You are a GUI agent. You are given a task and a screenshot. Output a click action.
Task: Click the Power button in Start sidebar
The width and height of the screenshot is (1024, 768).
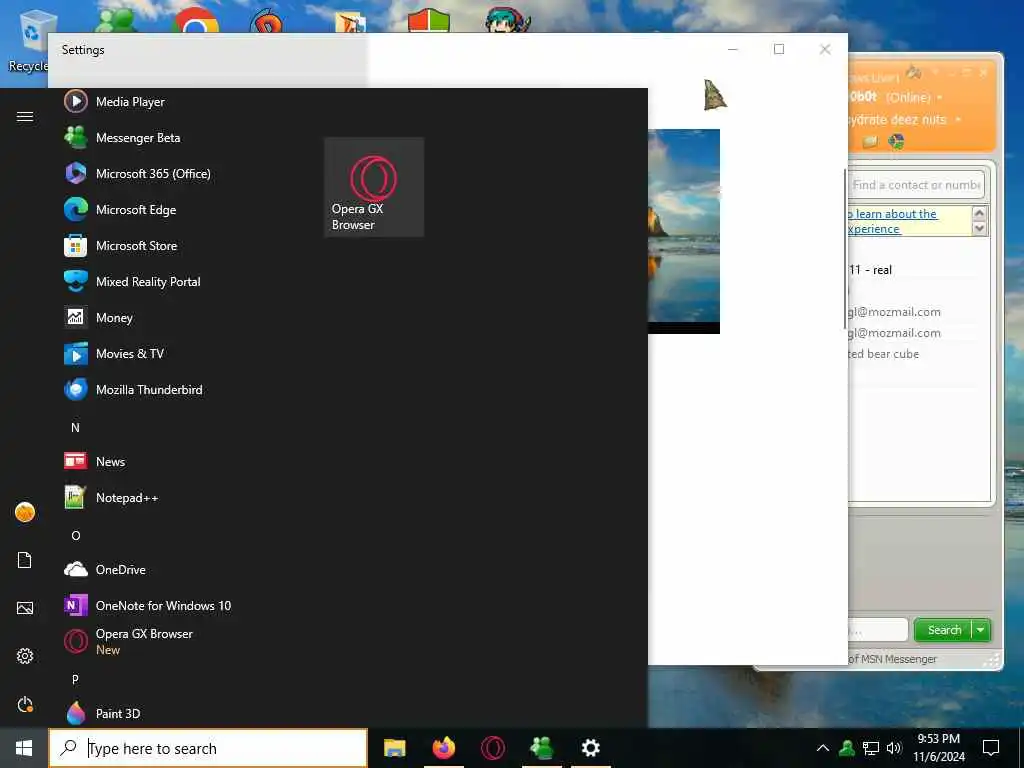point(25,704)
